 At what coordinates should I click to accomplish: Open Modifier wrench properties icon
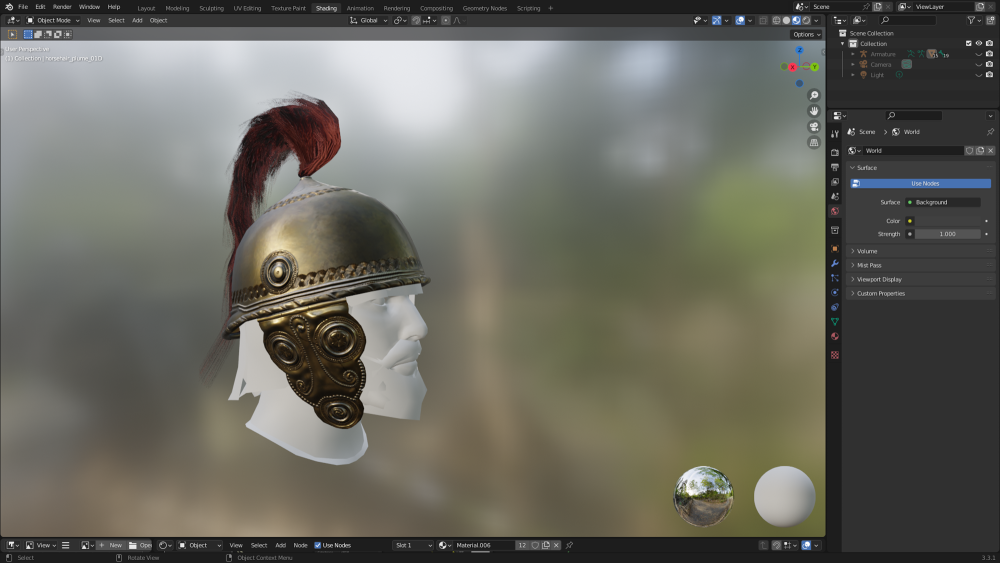click(x=835, y=263)
